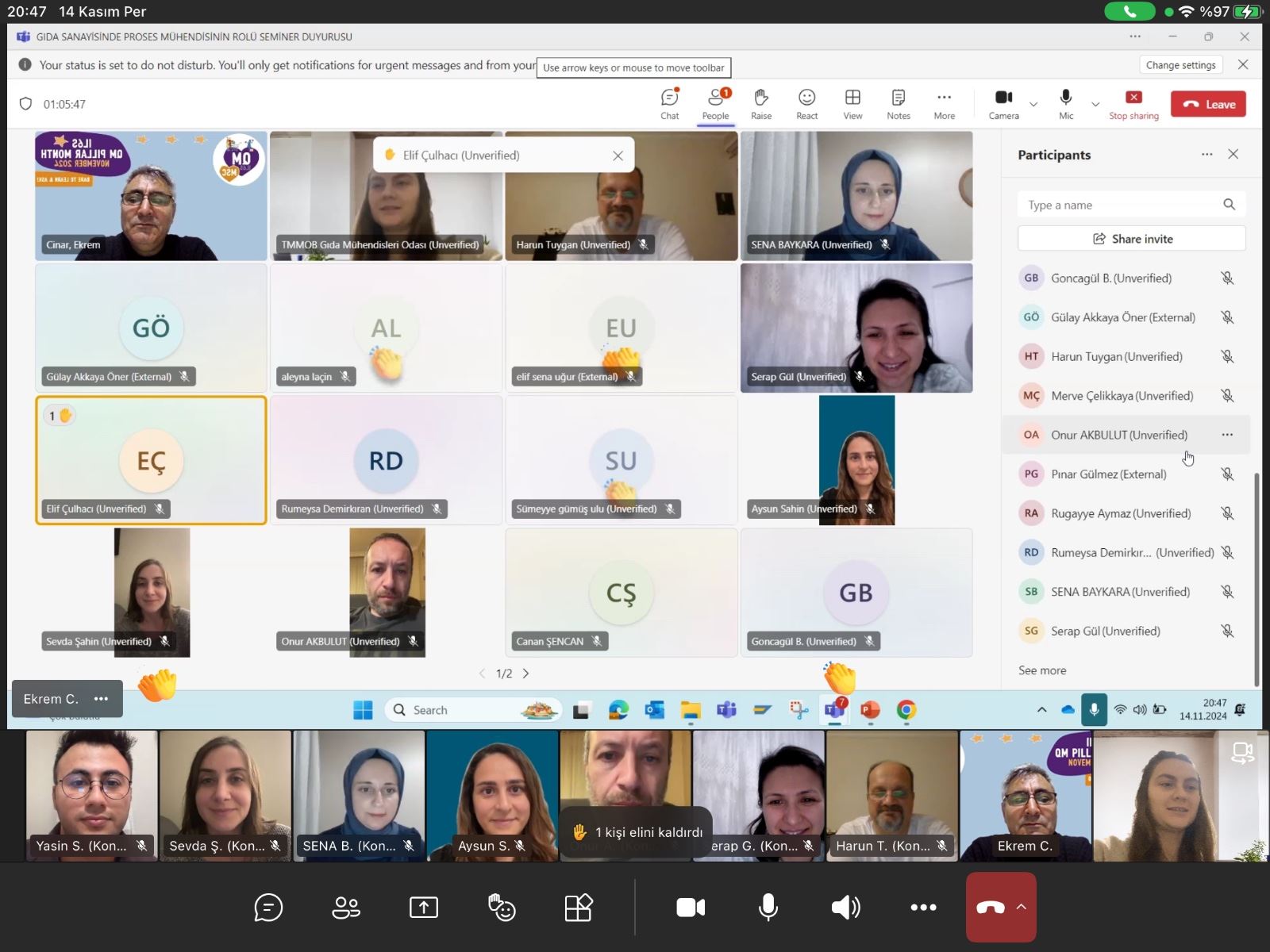
Task: Open meeting Notes
Action: click(898, 103)
